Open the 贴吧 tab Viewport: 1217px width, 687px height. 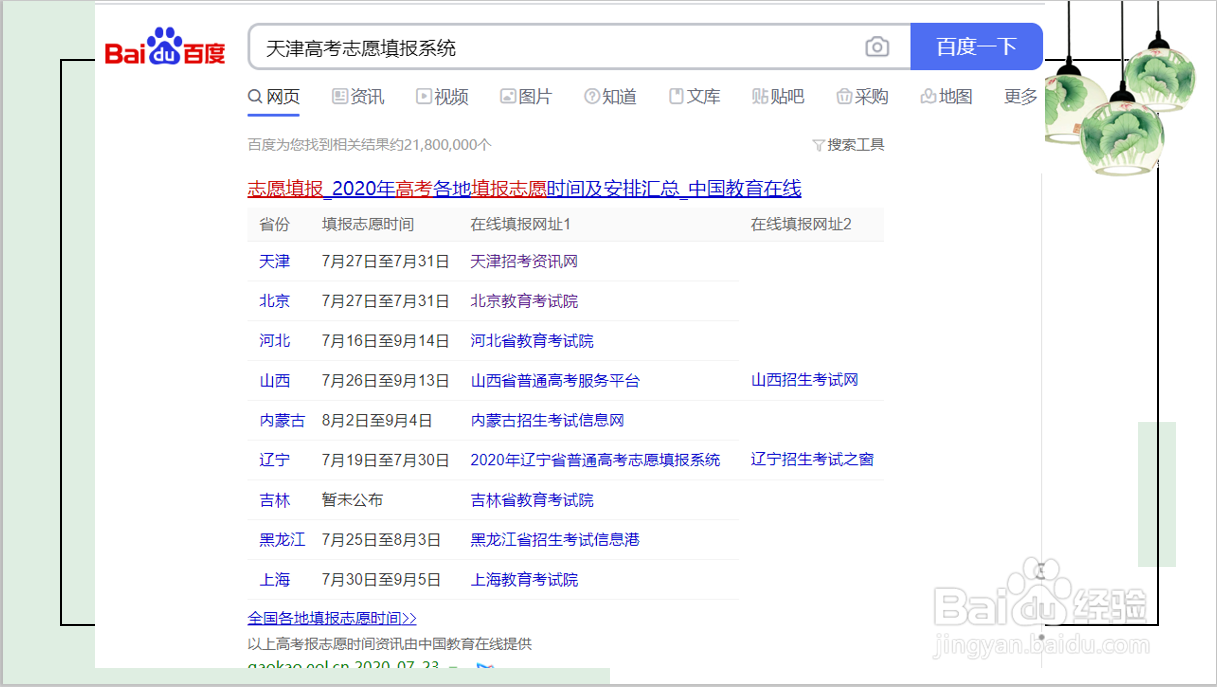click(778, 97)
